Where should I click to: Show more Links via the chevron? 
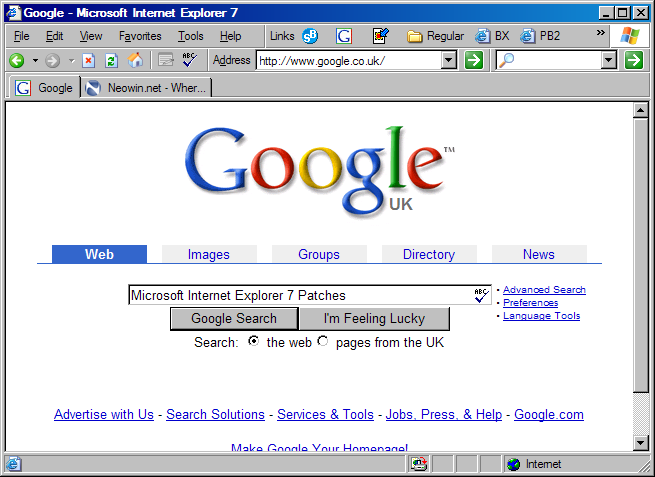pos(600,33)
